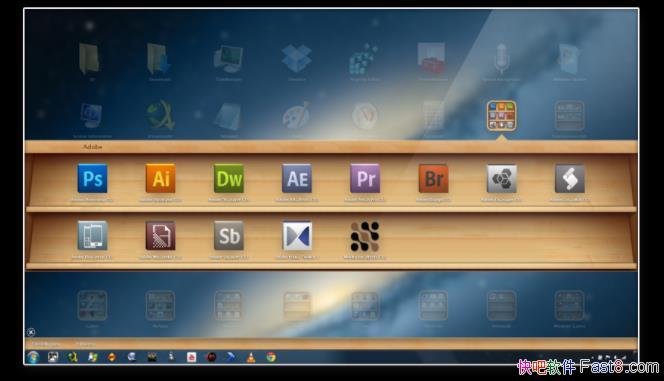Open the picture frame taskbar icon beside Start
664x381 pixels.
pos(53,357)
